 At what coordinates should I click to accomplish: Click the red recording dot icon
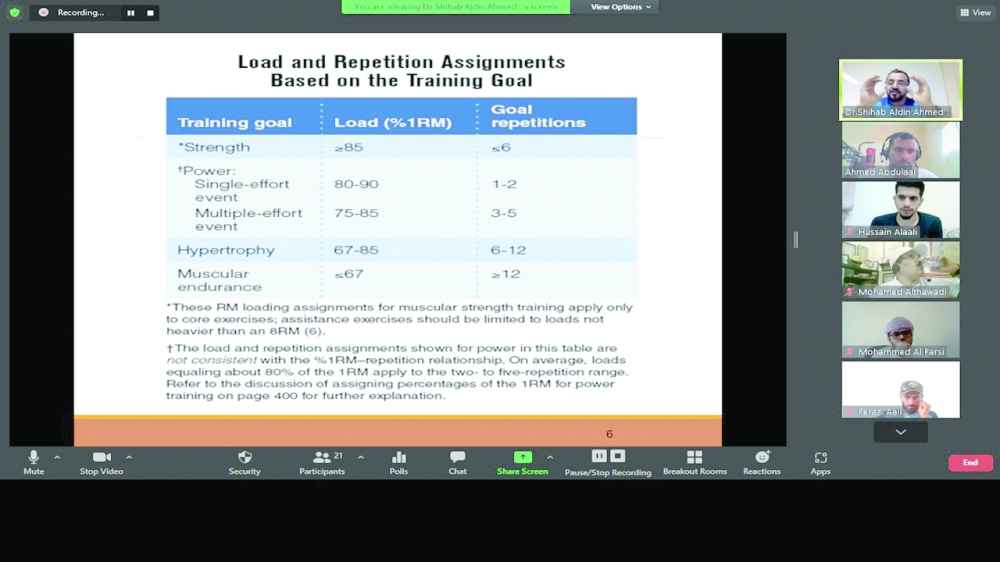[x=43, y=12]
